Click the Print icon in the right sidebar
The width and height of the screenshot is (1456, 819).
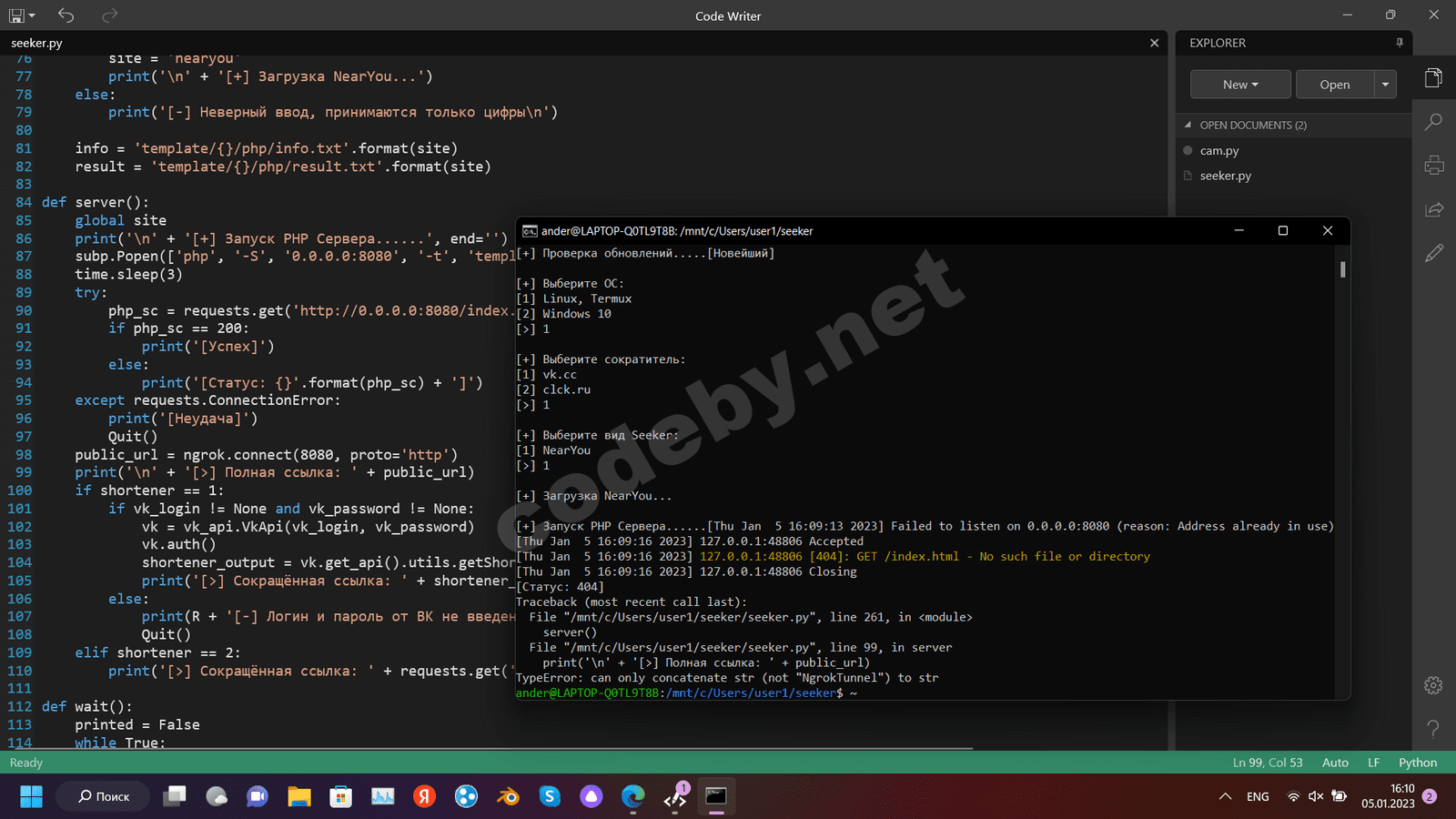1433,165
